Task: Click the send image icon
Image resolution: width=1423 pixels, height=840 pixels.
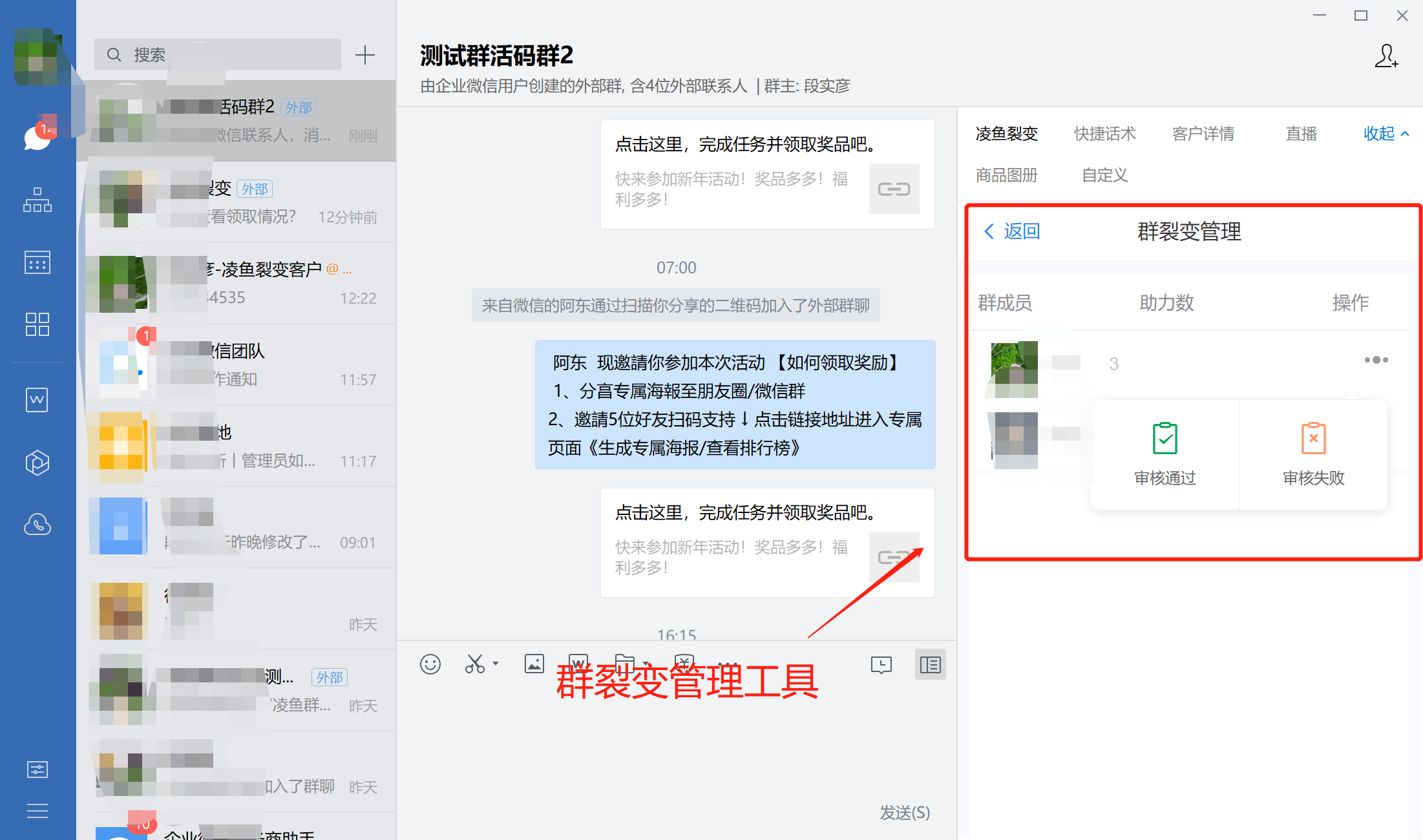Action: coord(534,664)
